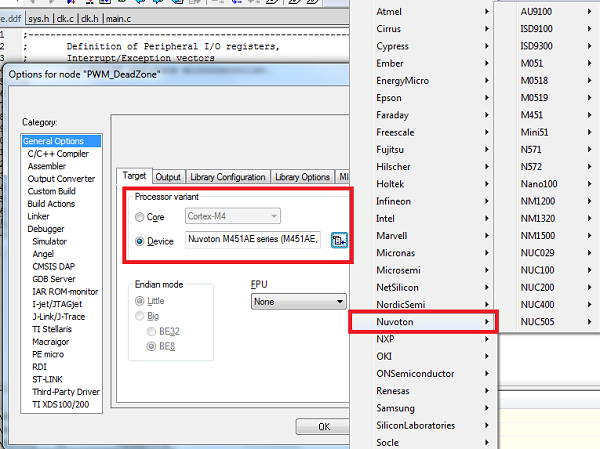The width and height of the screenshot is (600, 449).
Task: Open the device selection list button
Action: [339, 240]
